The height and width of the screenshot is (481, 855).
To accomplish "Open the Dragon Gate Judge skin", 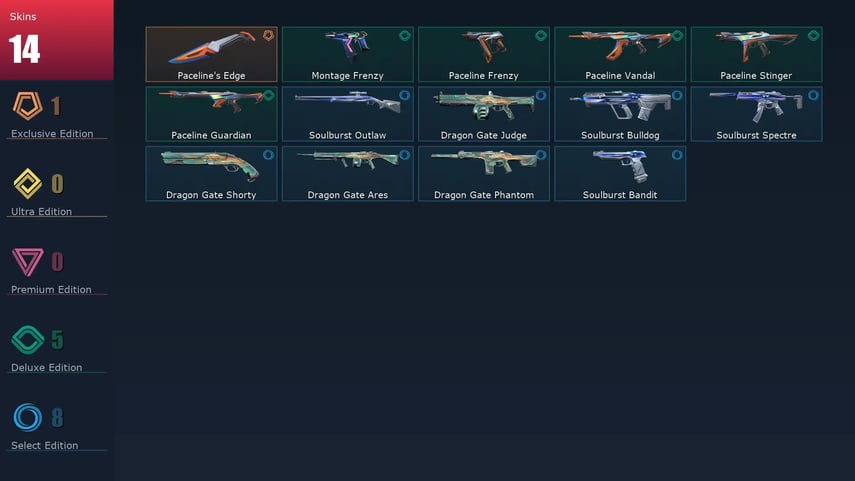I will point(484,114).
